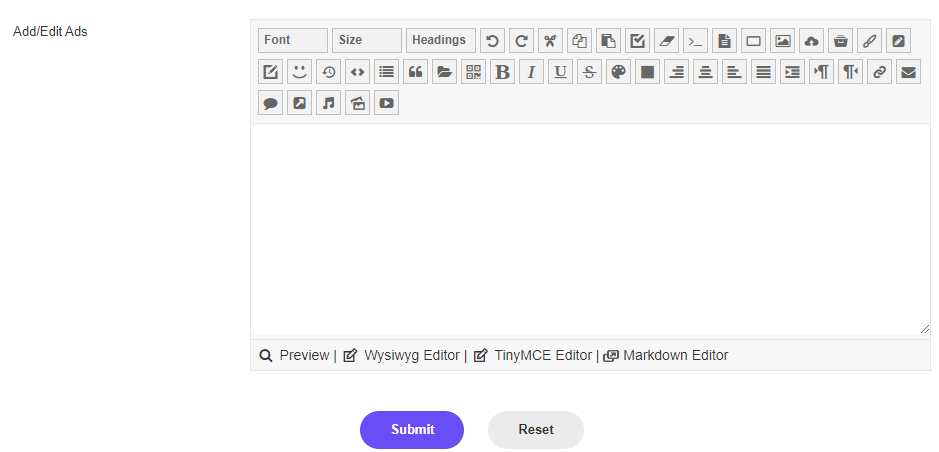Screen dimensions: 939x452
Task: Open the solid square background color
Action: 647,72
